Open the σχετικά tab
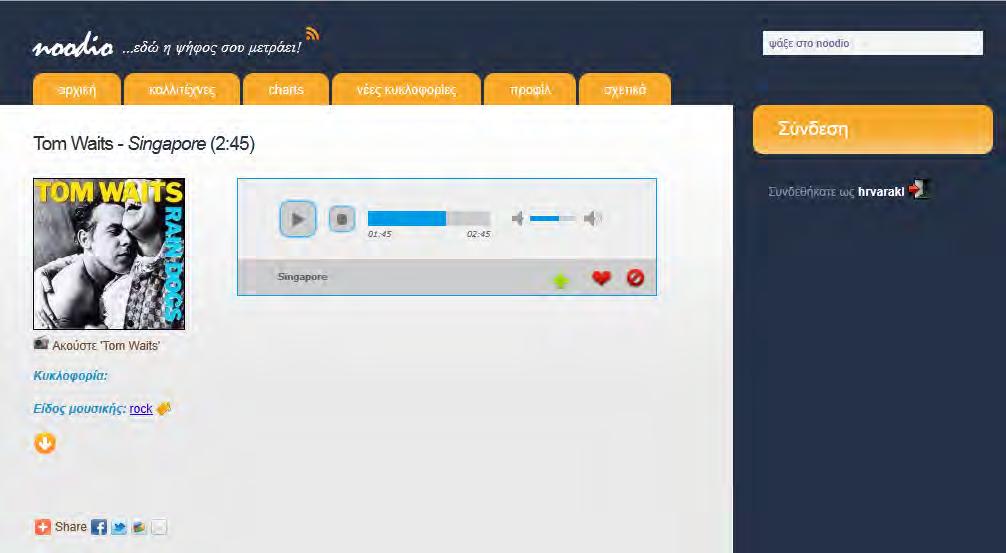The image size is (1006, 553). pos(625,89)
